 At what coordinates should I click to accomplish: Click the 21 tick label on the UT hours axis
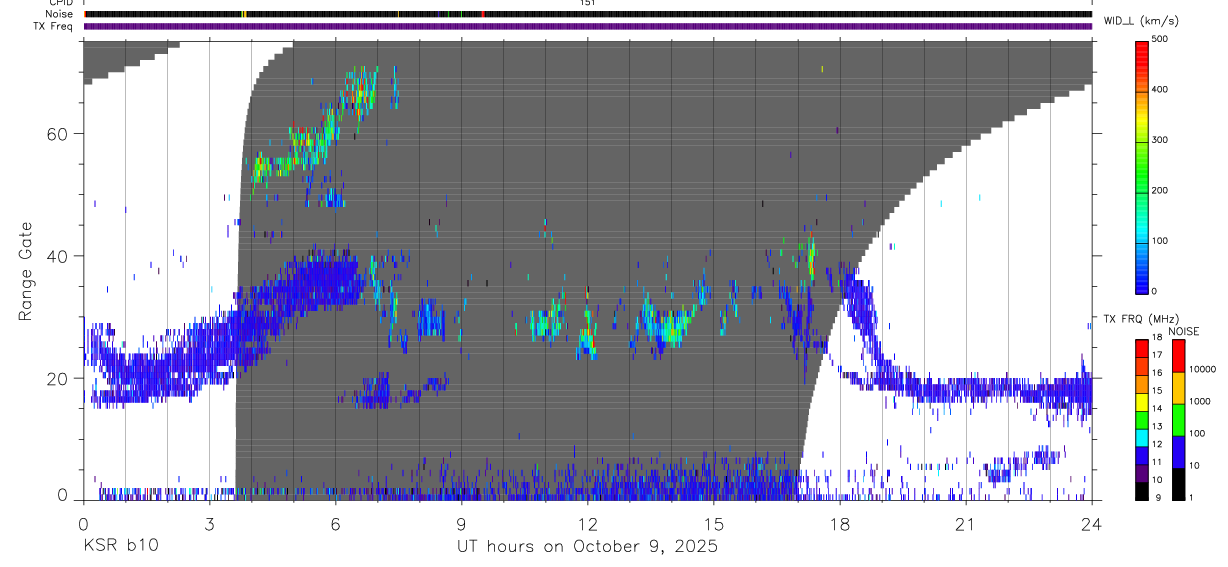pos(966,524)
